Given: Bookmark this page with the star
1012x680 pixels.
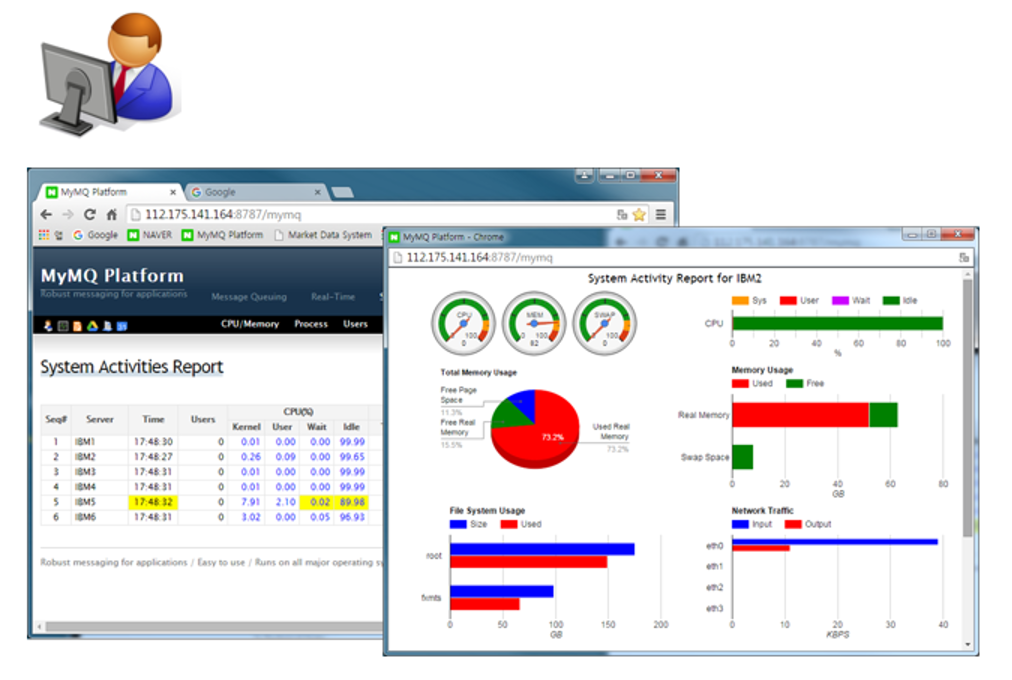Looking at the screenshot, I should (x=639, y=215).
